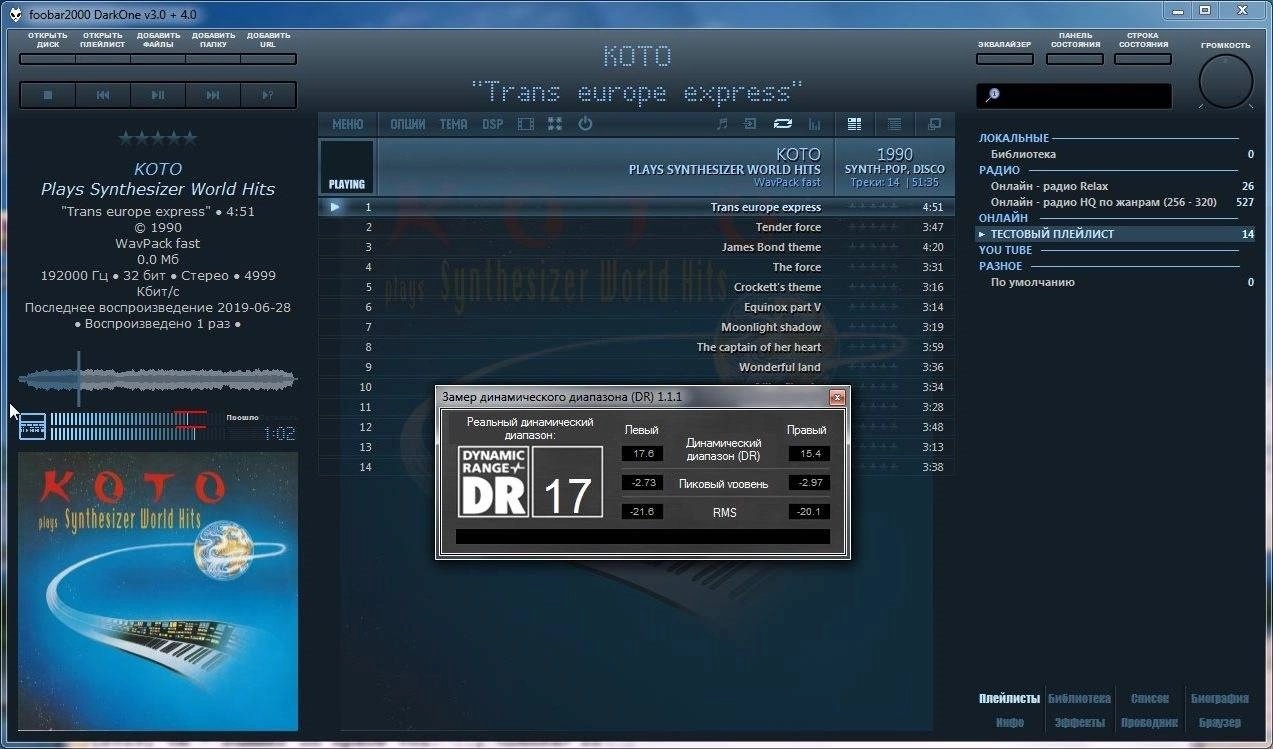This screenshot has height=749, width=1273.
Task: Toggle the СТРОКА СОСТОЯНИЯ button
Action: click(x=1143, y=58)
